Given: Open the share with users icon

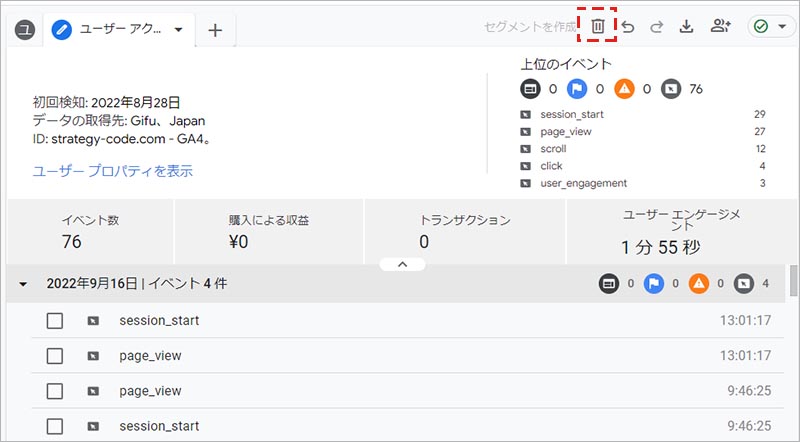Looking at the screenshot, I should coord(720,27).
